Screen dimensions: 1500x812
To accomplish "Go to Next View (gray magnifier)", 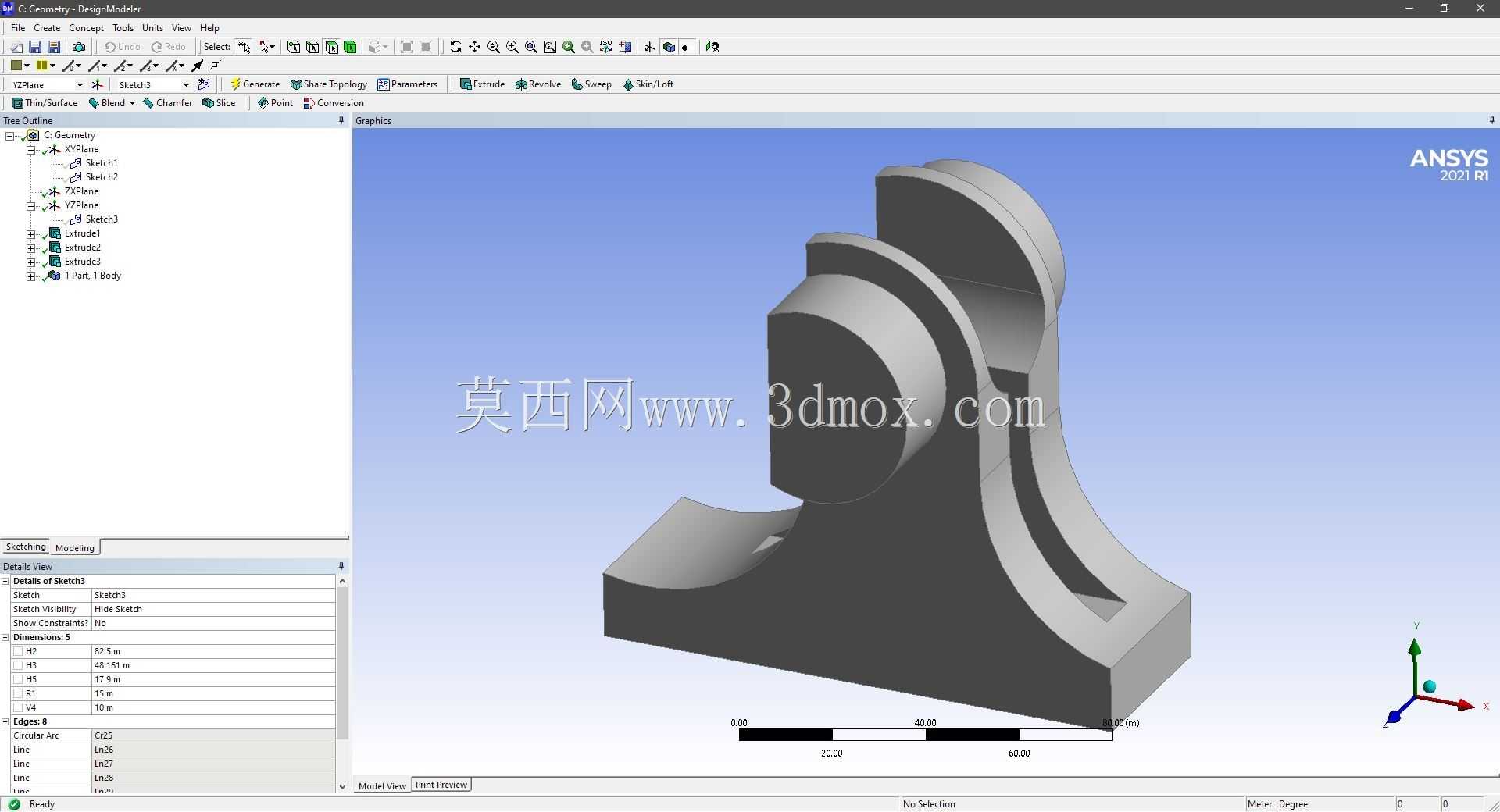I will pyautogui.click(x=587, y=47).
